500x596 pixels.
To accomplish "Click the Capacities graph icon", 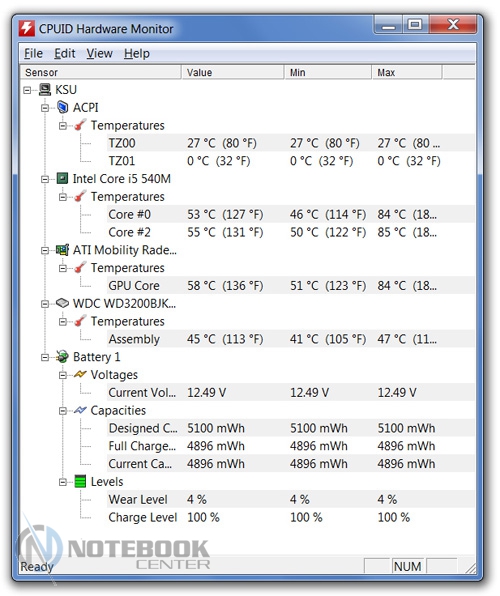I will (80, 410).
